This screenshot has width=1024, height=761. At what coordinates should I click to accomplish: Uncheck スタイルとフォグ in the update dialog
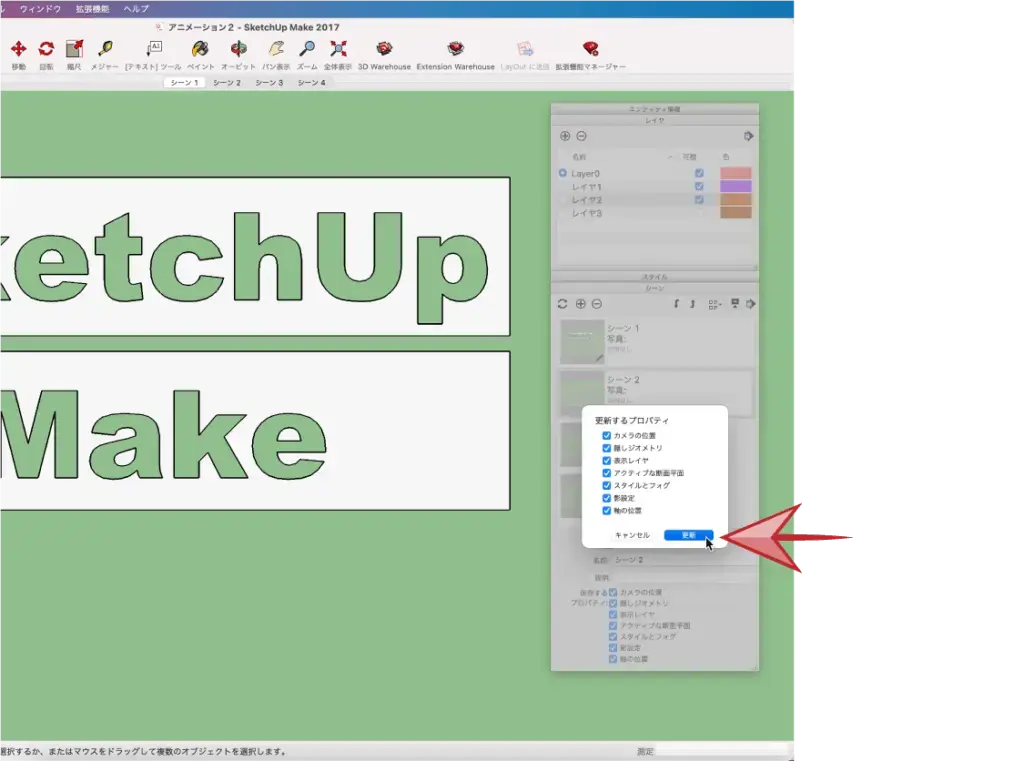point(607,485)
